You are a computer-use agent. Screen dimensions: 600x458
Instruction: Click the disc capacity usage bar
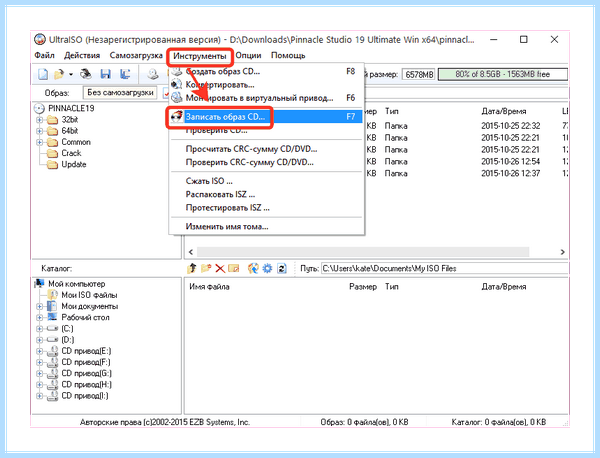tap(502, 74)
